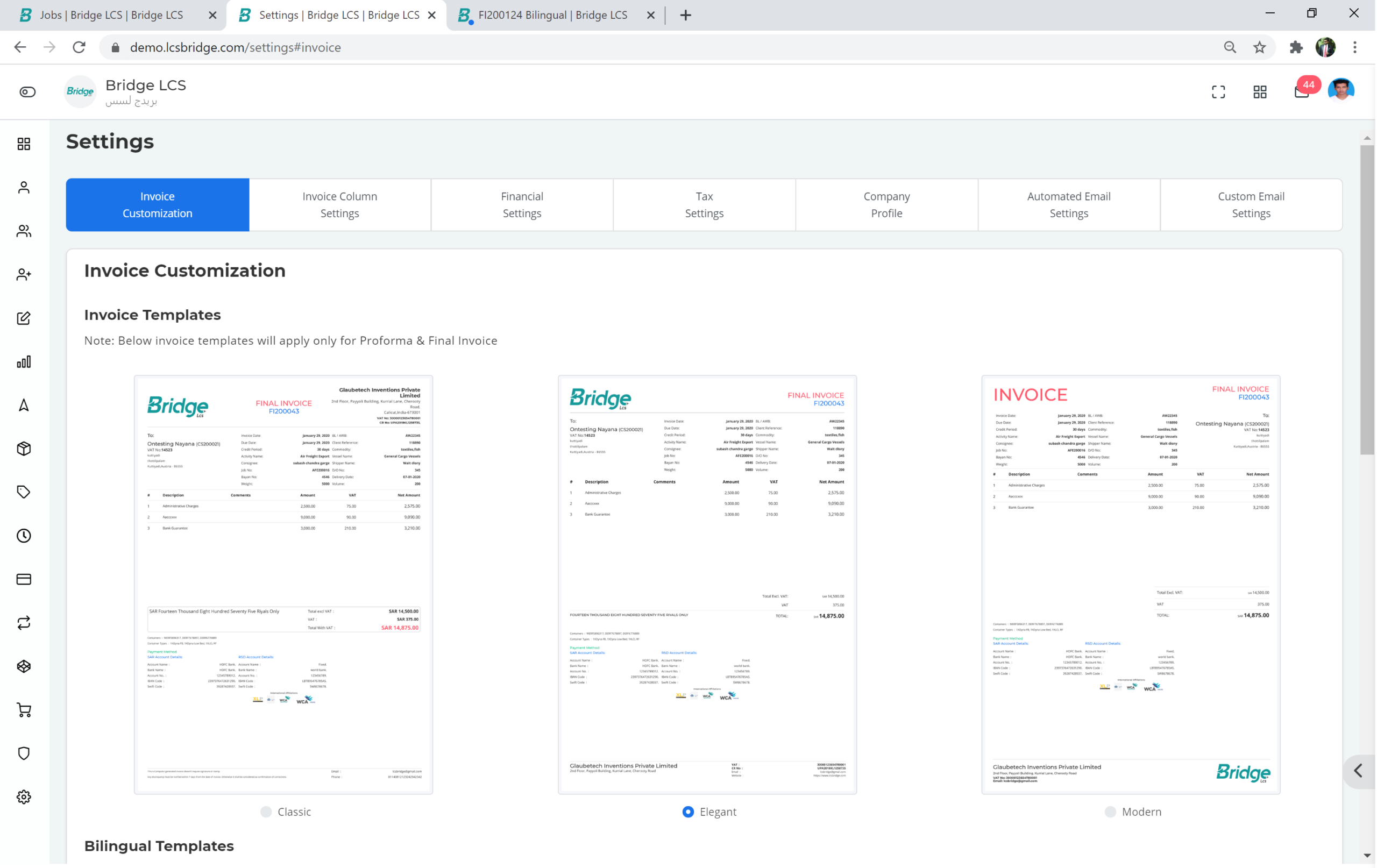Open the settings gear icon in sidebar

(24, 797)
